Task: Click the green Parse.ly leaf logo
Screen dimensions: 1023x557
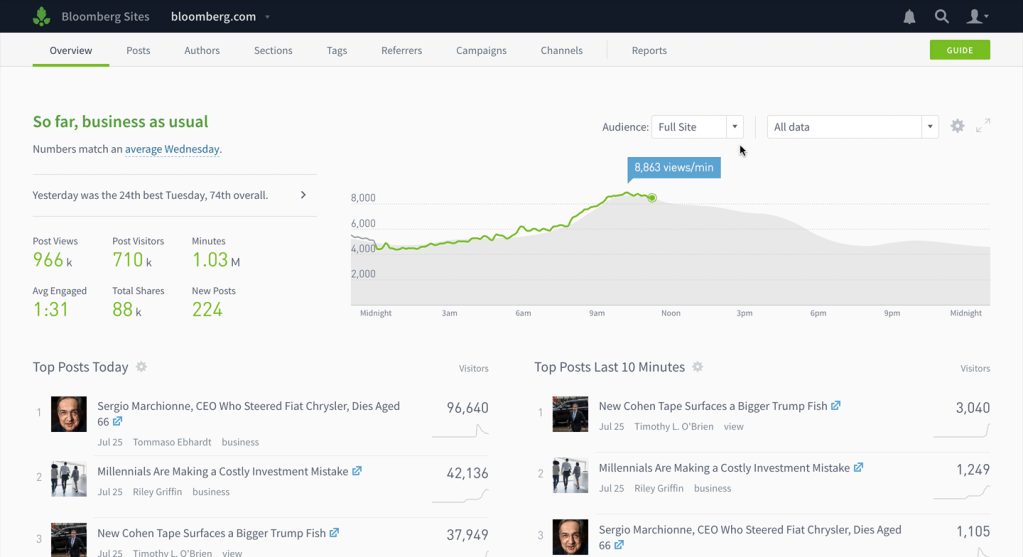Action: click(x=42, y=16)
